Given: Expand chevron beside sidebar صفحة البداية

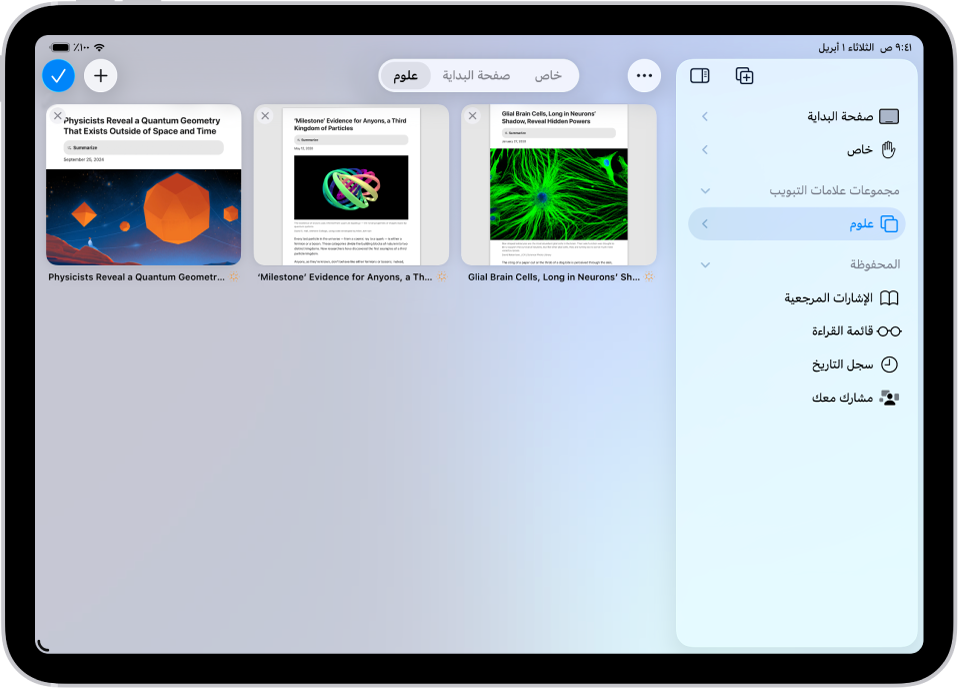Looking at the screenshot, I should (705, 116).
